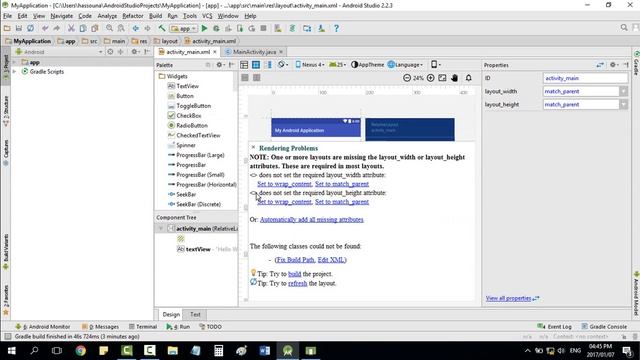Open the Nexus 4 device dropdown
640x360 pixels.
pos(310,64)
